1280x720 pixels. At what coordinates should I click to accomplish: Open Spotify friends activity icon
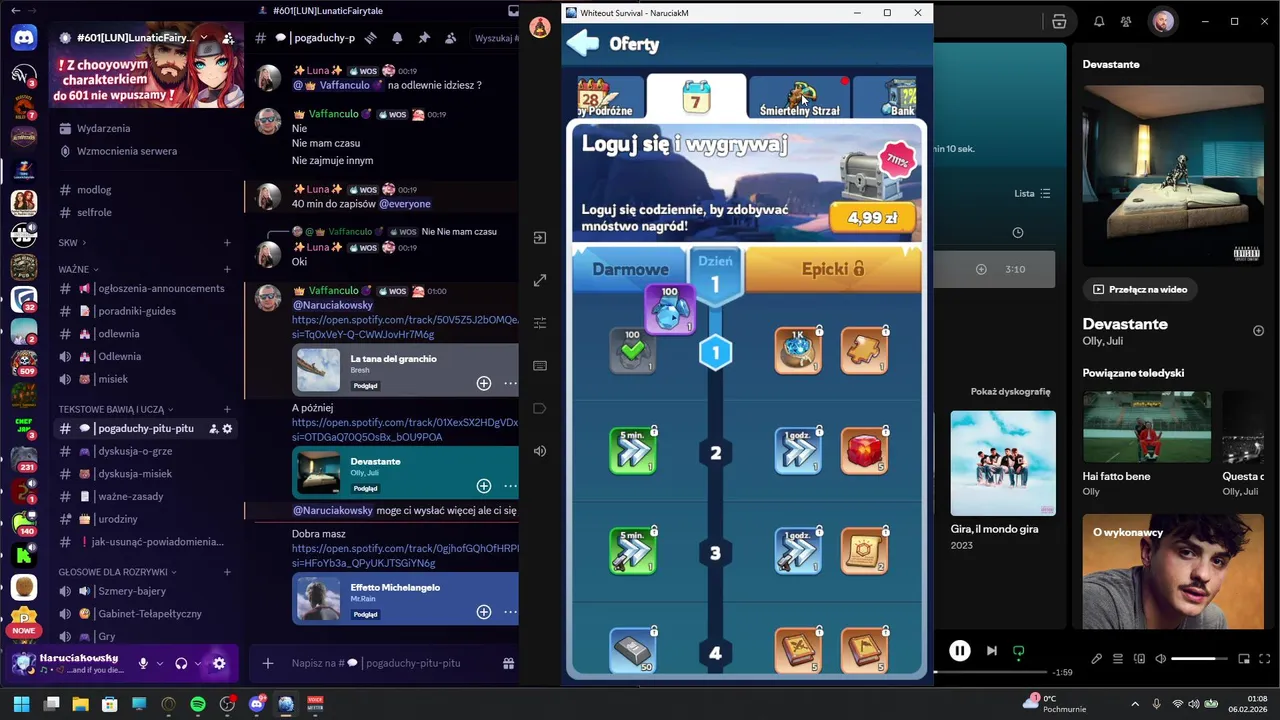point(1126,21)
